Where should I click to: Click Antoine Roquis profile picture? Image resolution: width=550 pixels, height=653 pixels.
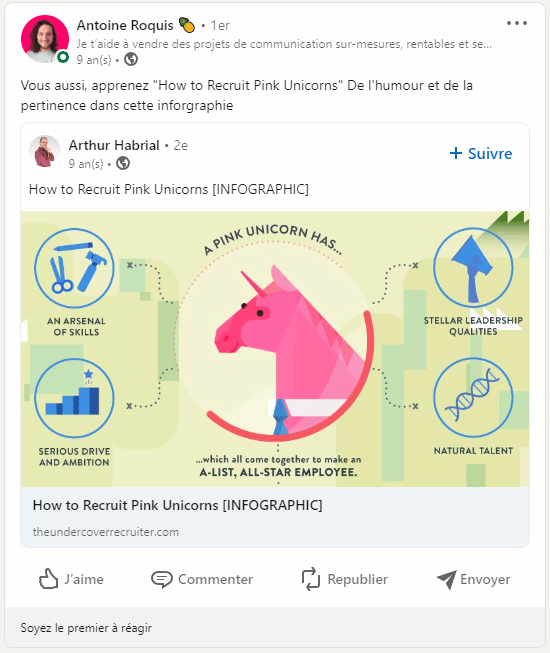(45, 39)
